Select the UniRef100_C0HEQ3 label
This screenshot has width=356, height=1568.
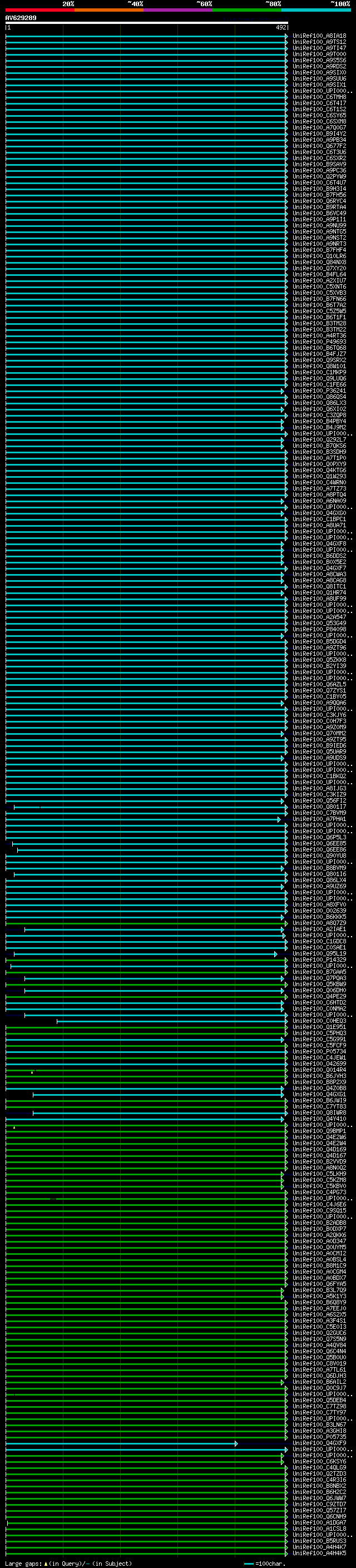pyautogui.click(x=319, y=1021)
